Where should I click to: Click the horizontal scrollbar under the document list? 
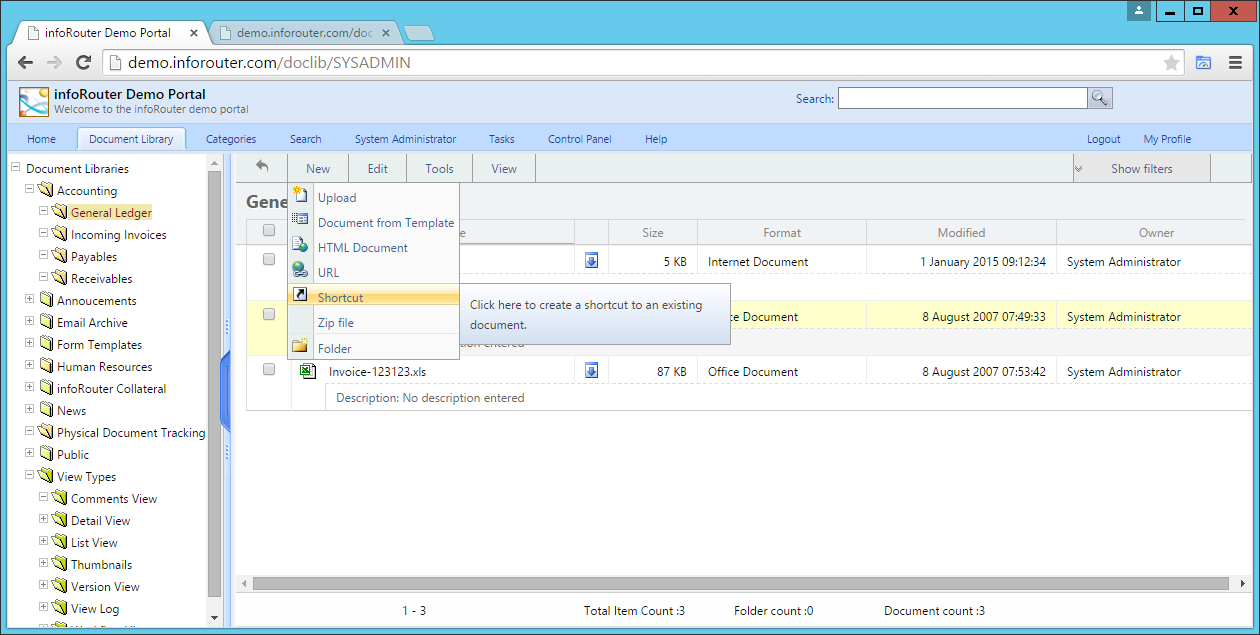740,583
